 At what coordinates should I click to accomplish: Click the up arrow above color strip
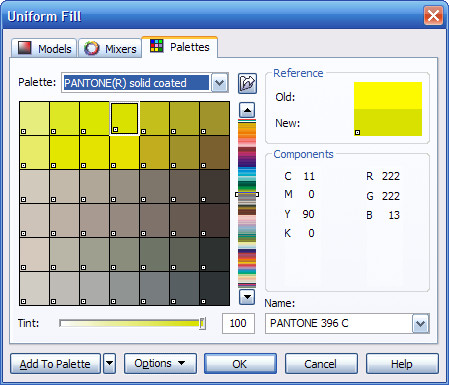pos(247,110)
